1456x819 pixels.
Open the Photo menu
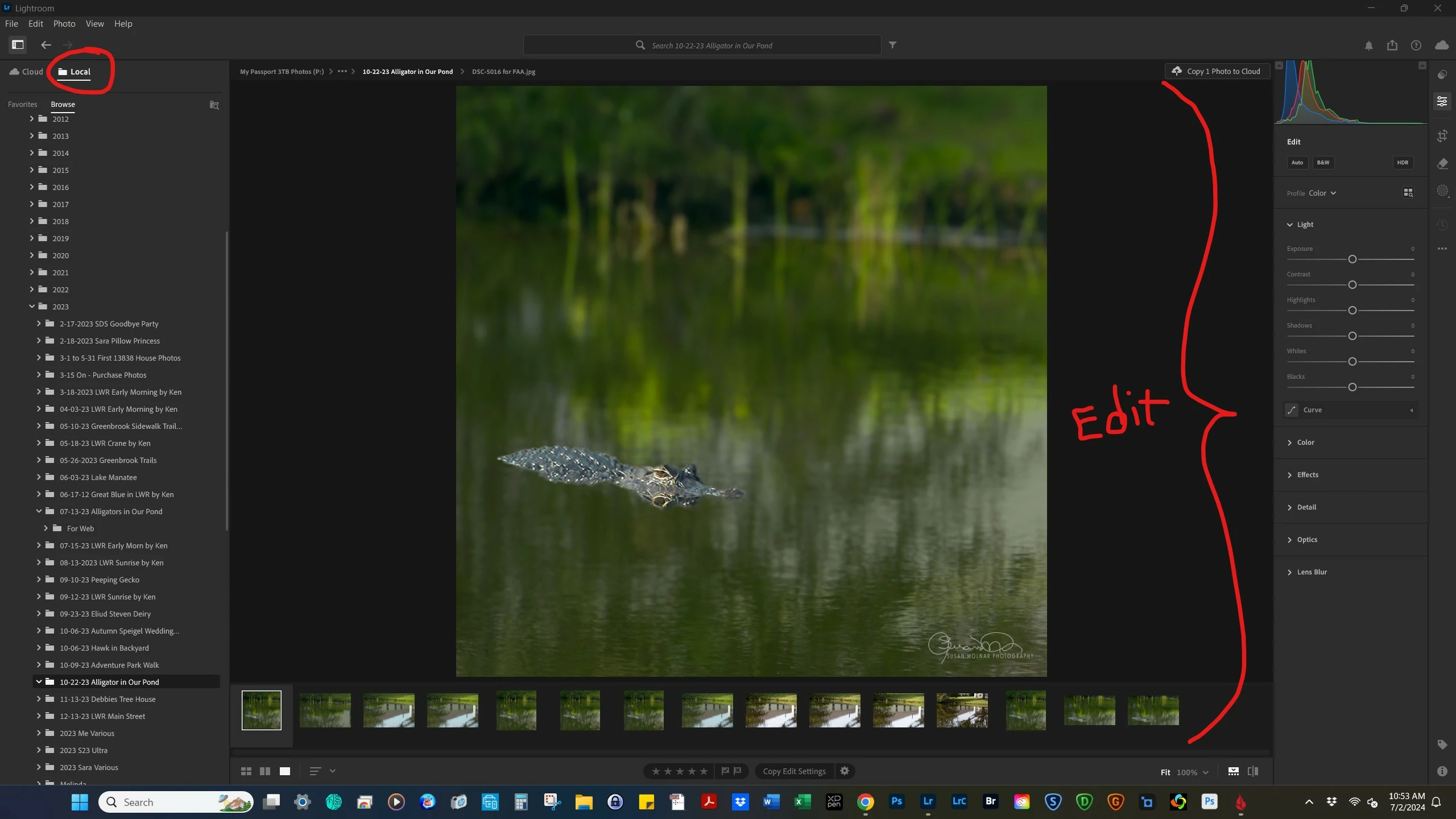tap(64, 24)
